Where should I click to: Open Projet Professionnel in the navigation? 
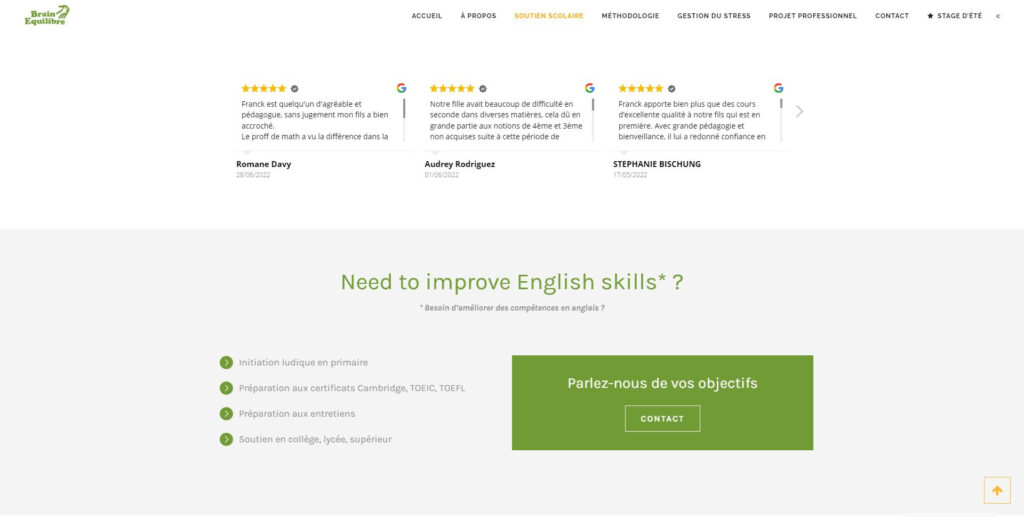(x=812, y=16)
